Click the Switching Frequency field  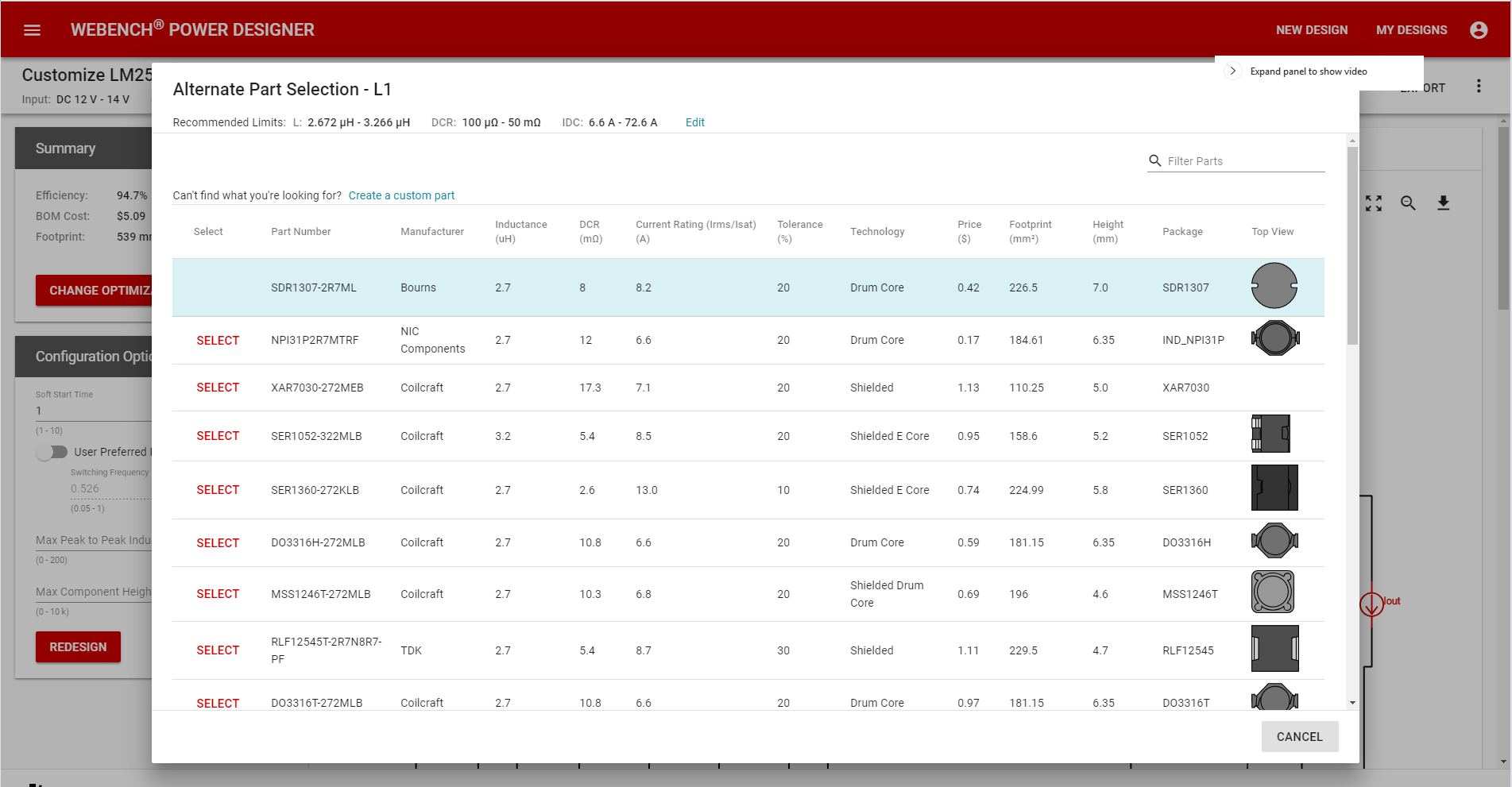[x=111, y=489]
